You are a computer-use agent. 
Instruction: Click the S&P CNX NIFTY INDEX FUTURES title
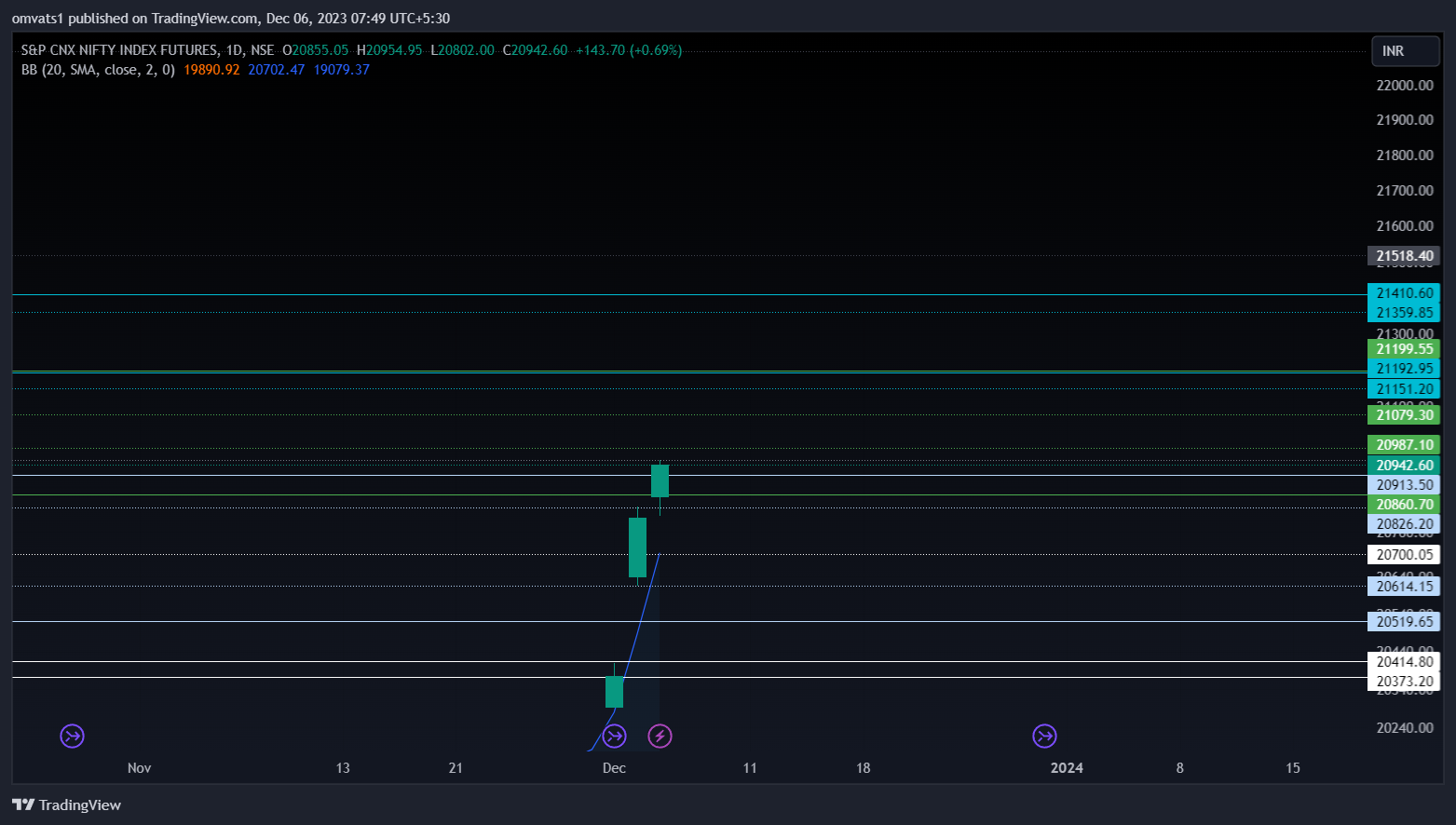(x=120, y=50)
